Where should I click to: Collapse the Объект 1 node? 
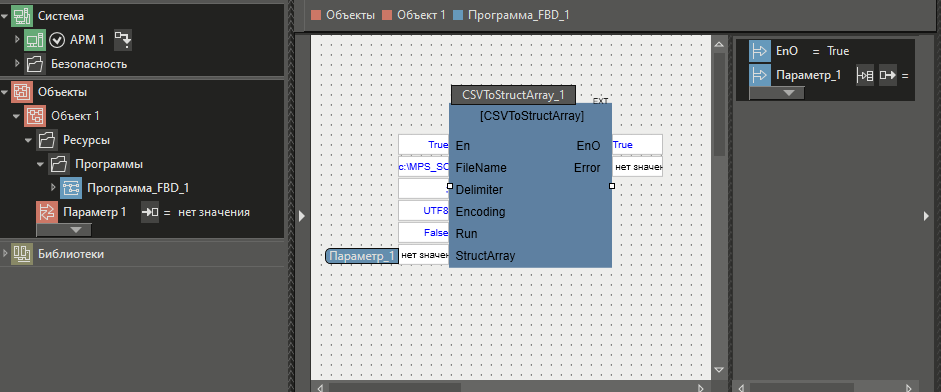[17, 116]
